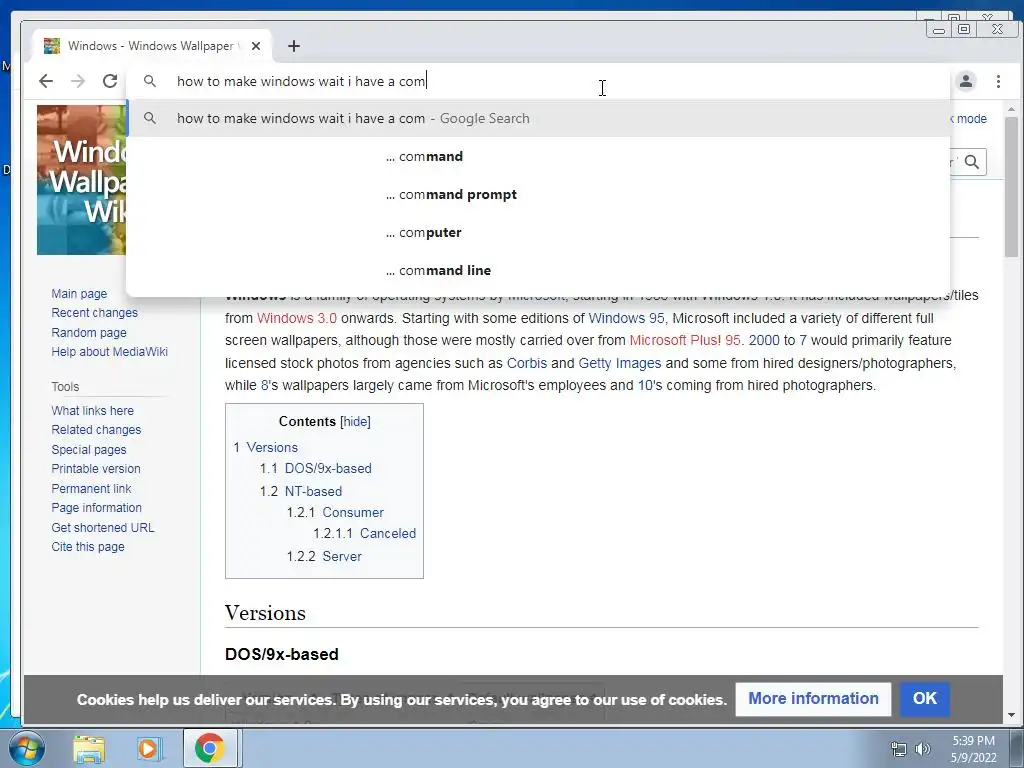Viewport: 1024px width, 768px height.
Task: Open Page information link
Action: (x=97, y=507)
